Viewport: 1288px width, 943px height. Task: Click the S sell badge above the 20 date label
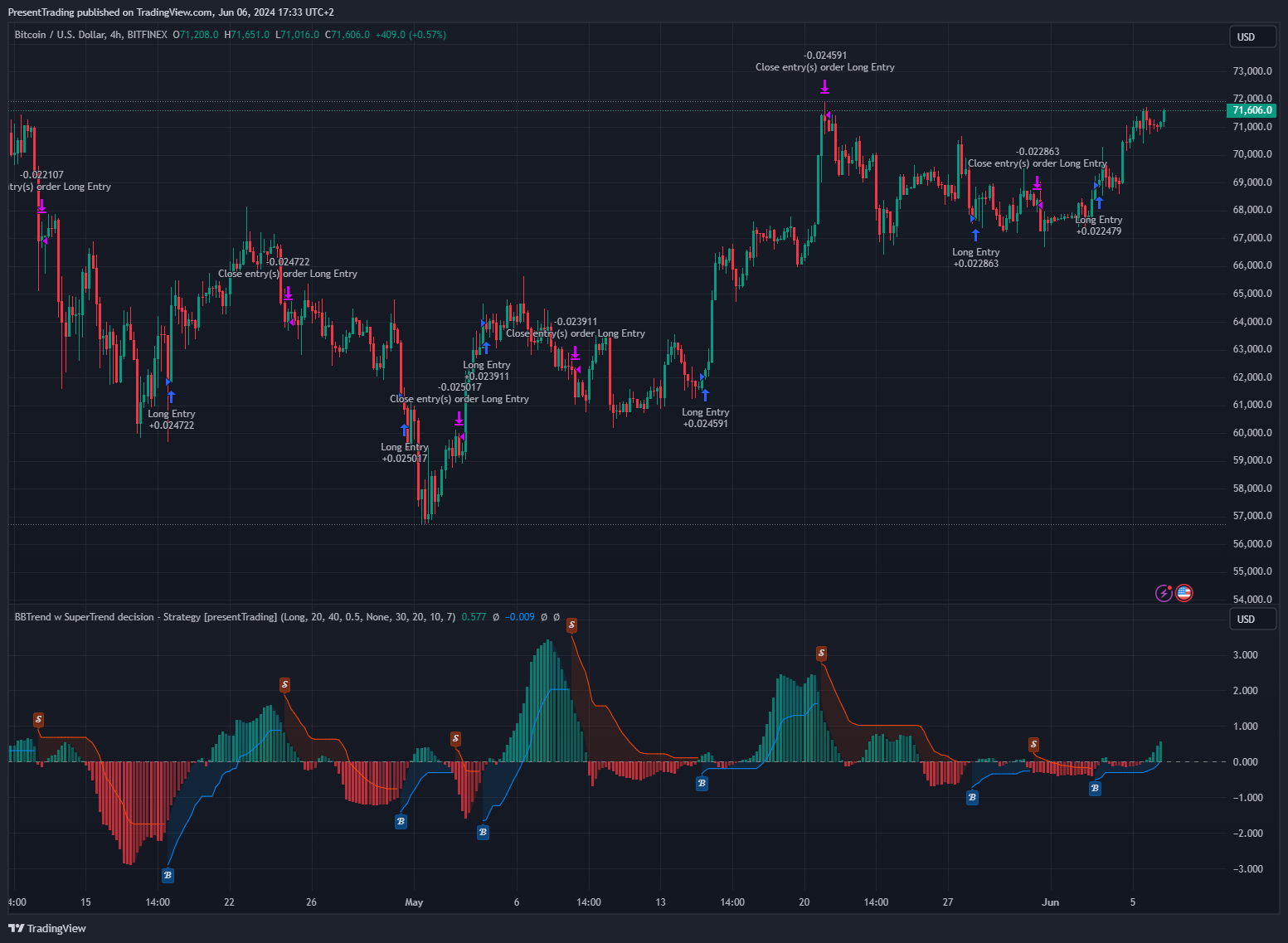[x=821, y=654]
